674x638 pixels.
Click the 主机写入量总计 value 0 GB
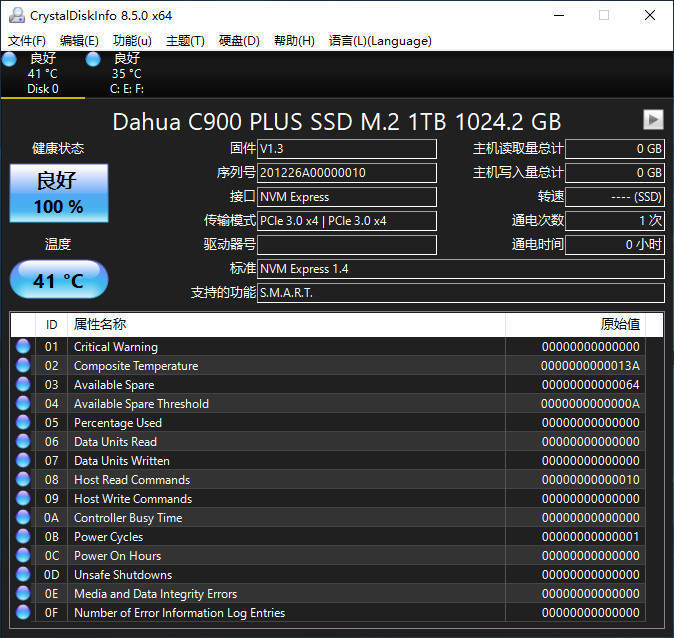(x=615, y=173)
